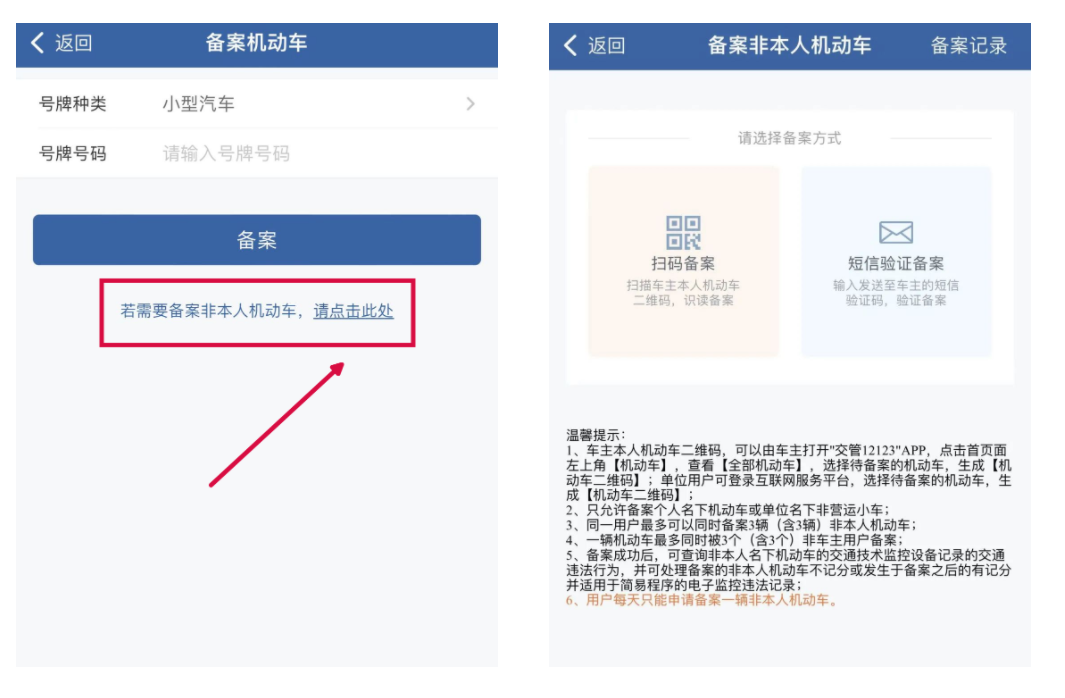The width and height of the screenshot is (1065, 698).
Task: Expand the chevron on the 号牌种类 row
Action: click(470, 103)
